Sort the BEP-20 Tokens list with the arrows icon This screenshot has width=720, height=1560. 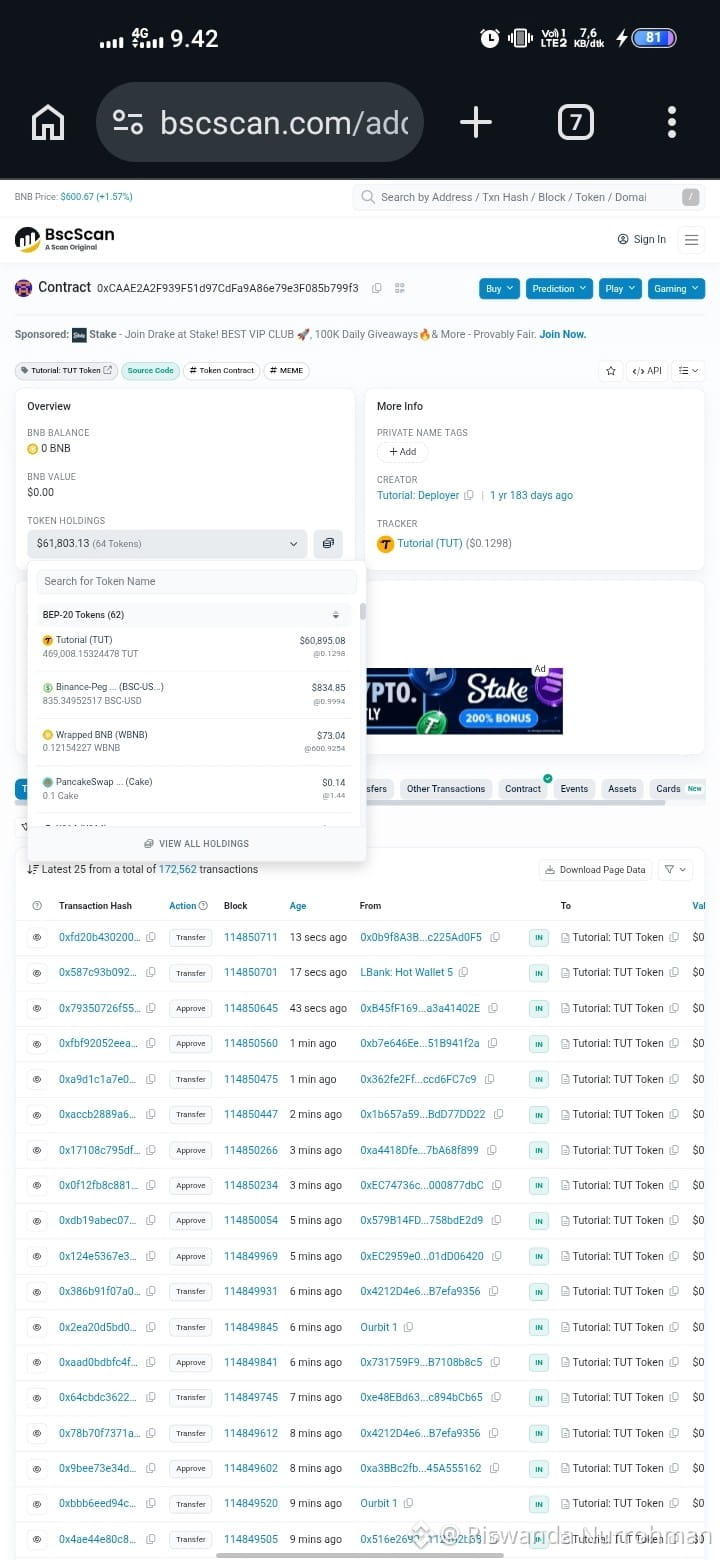click(336, 615)
